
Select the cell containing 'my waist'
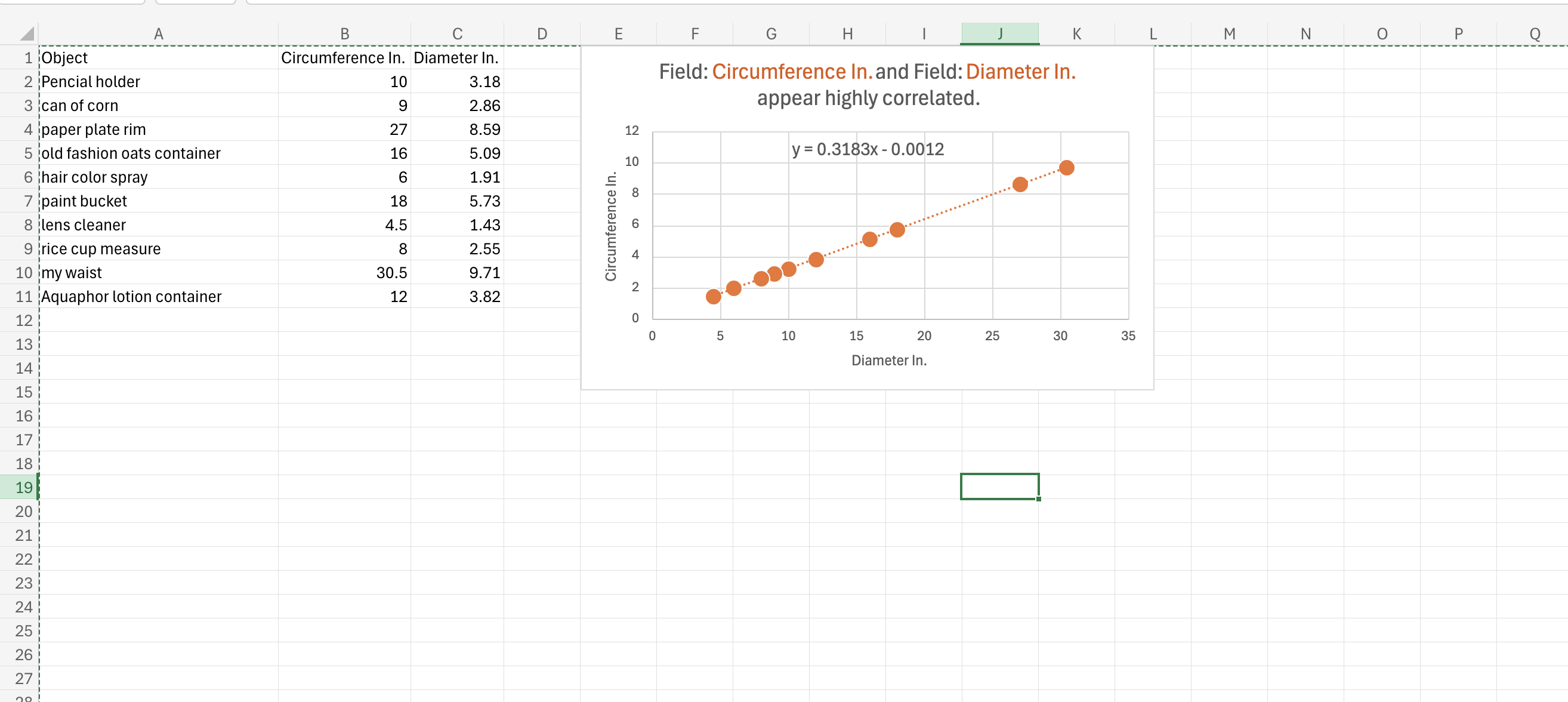pos(71,272)
